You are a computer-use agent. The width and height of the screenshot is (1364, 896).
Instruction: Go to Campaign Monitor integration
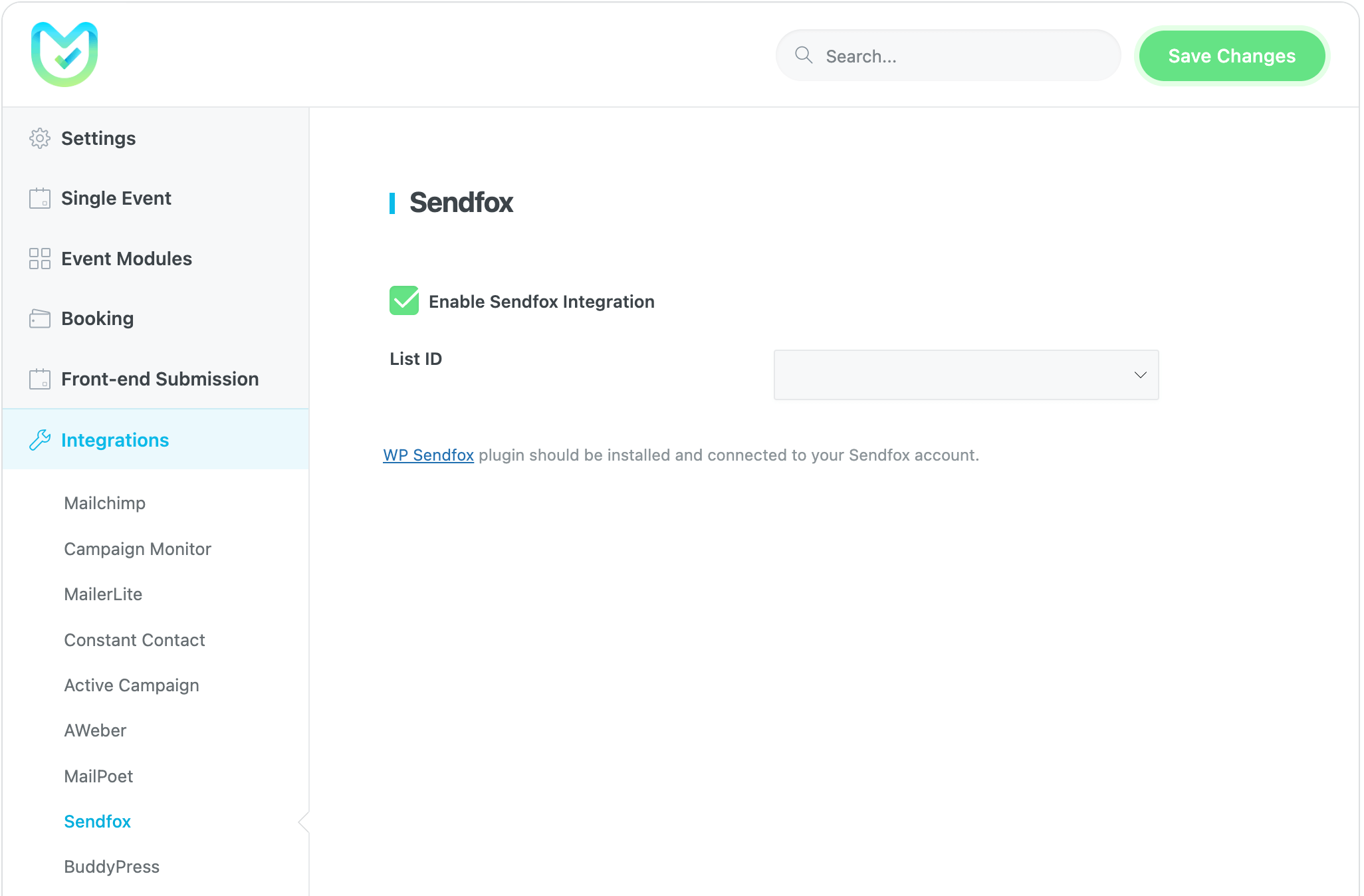138,549
